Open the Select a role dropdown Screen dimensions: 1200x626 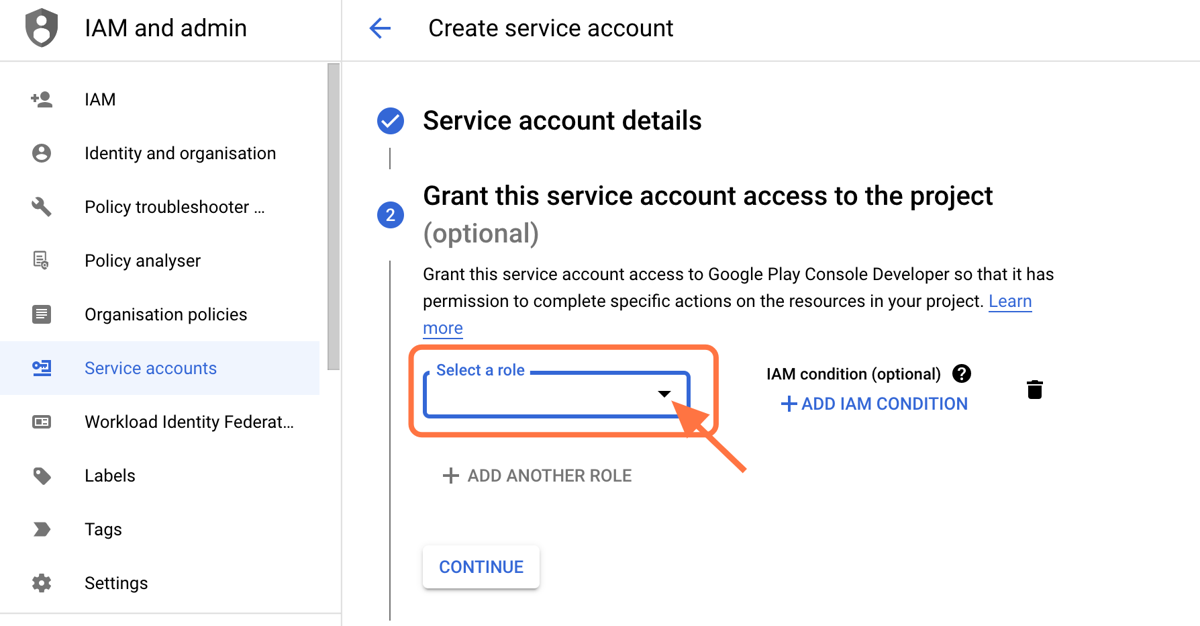(557, 394)
